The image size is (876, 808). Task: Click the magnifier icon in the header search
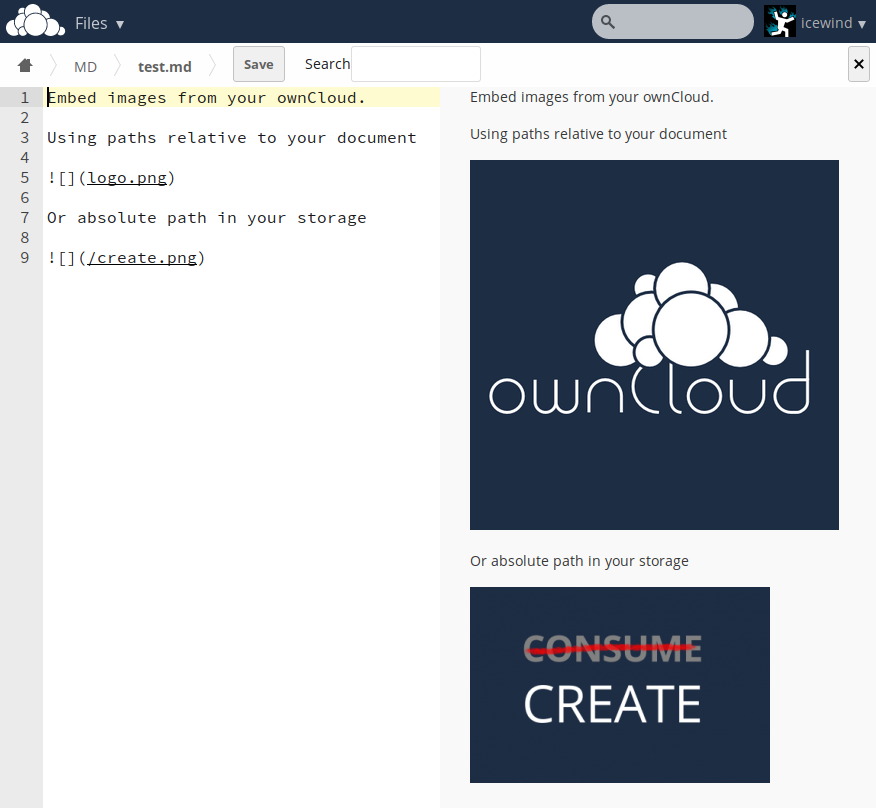[x=608, y=22]
